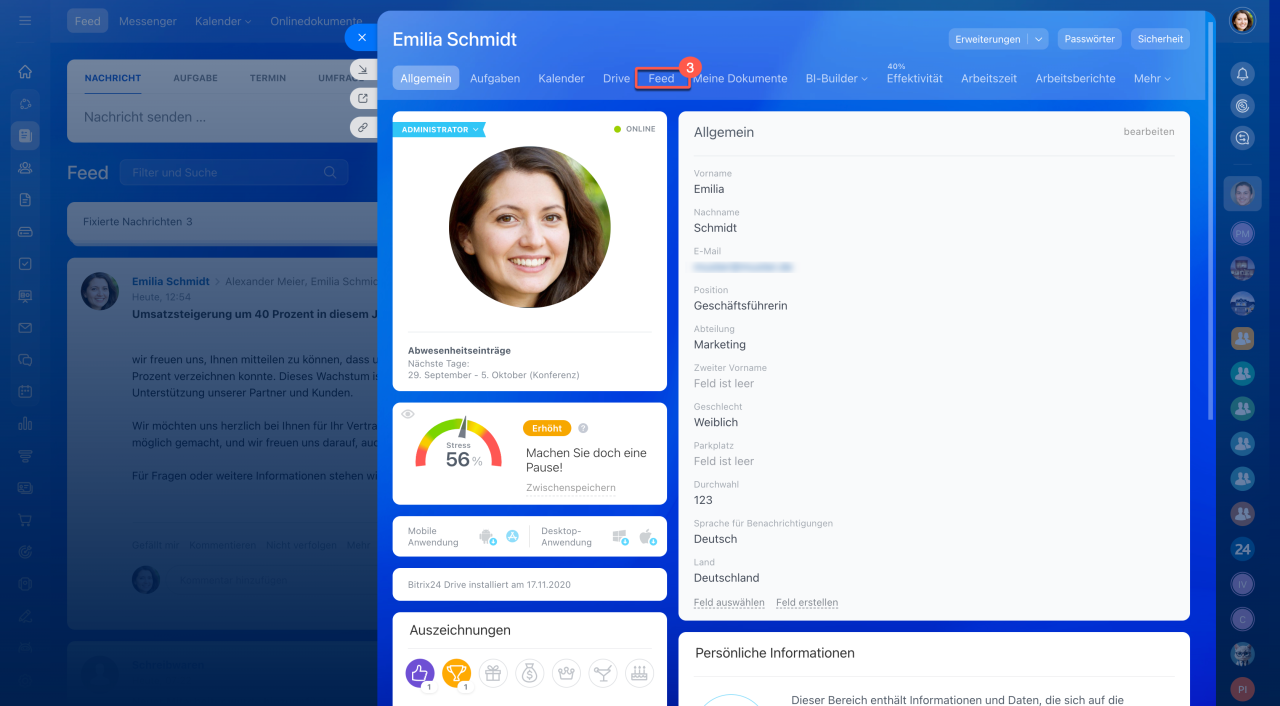Download the Windows desktop application

(620, 537)
